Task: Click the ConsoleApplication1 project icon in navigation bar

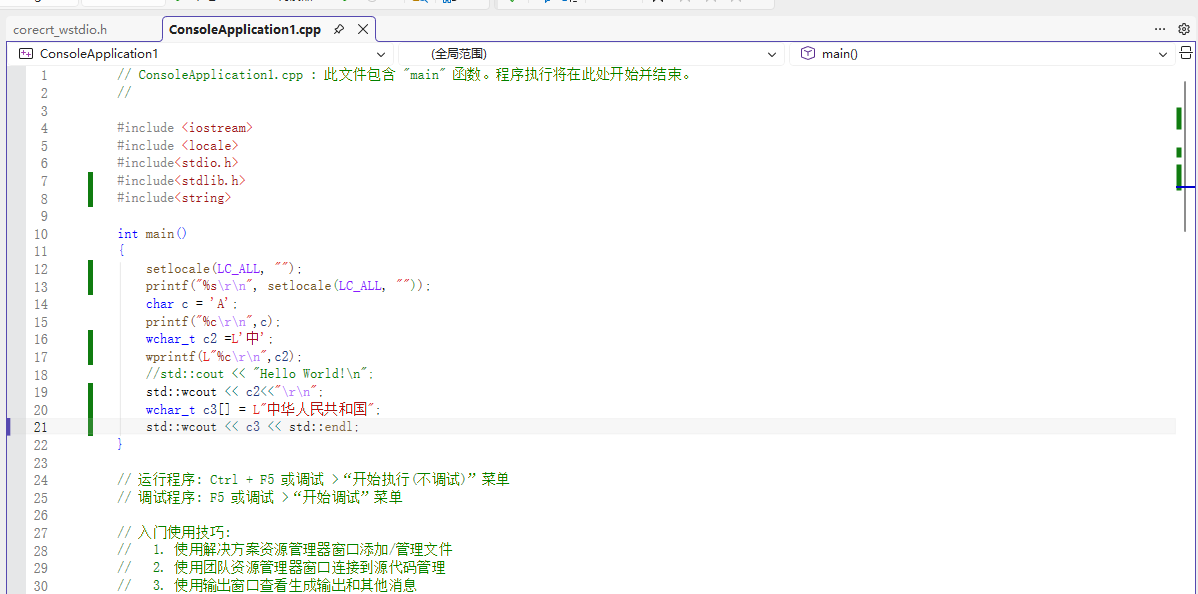Action: coord(26,54)
